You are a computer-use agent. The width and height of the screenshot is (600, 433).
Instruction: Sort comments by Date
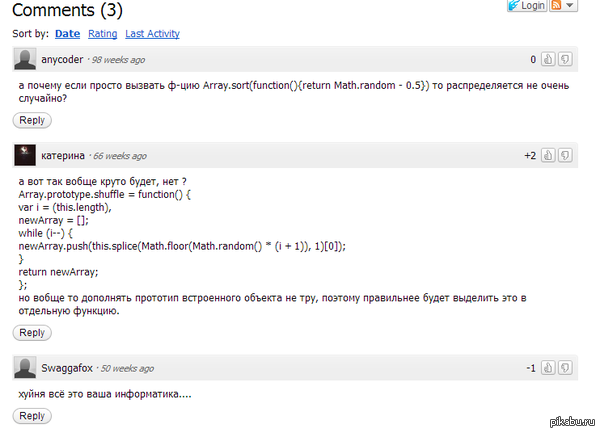click(68, 34)
